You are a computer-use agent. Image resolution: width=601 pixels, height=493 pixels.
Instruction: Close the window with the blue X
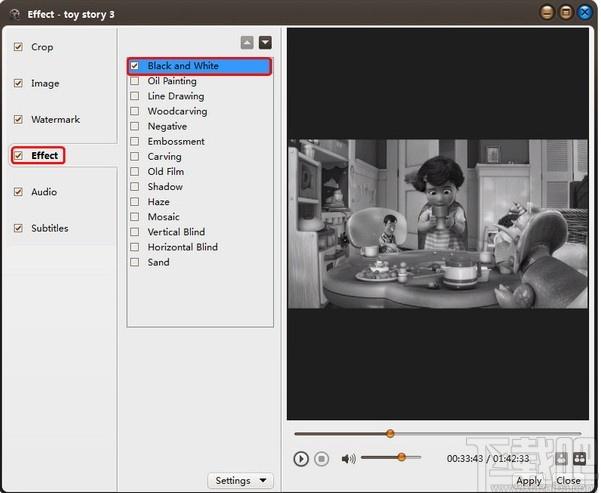(585, 13)
